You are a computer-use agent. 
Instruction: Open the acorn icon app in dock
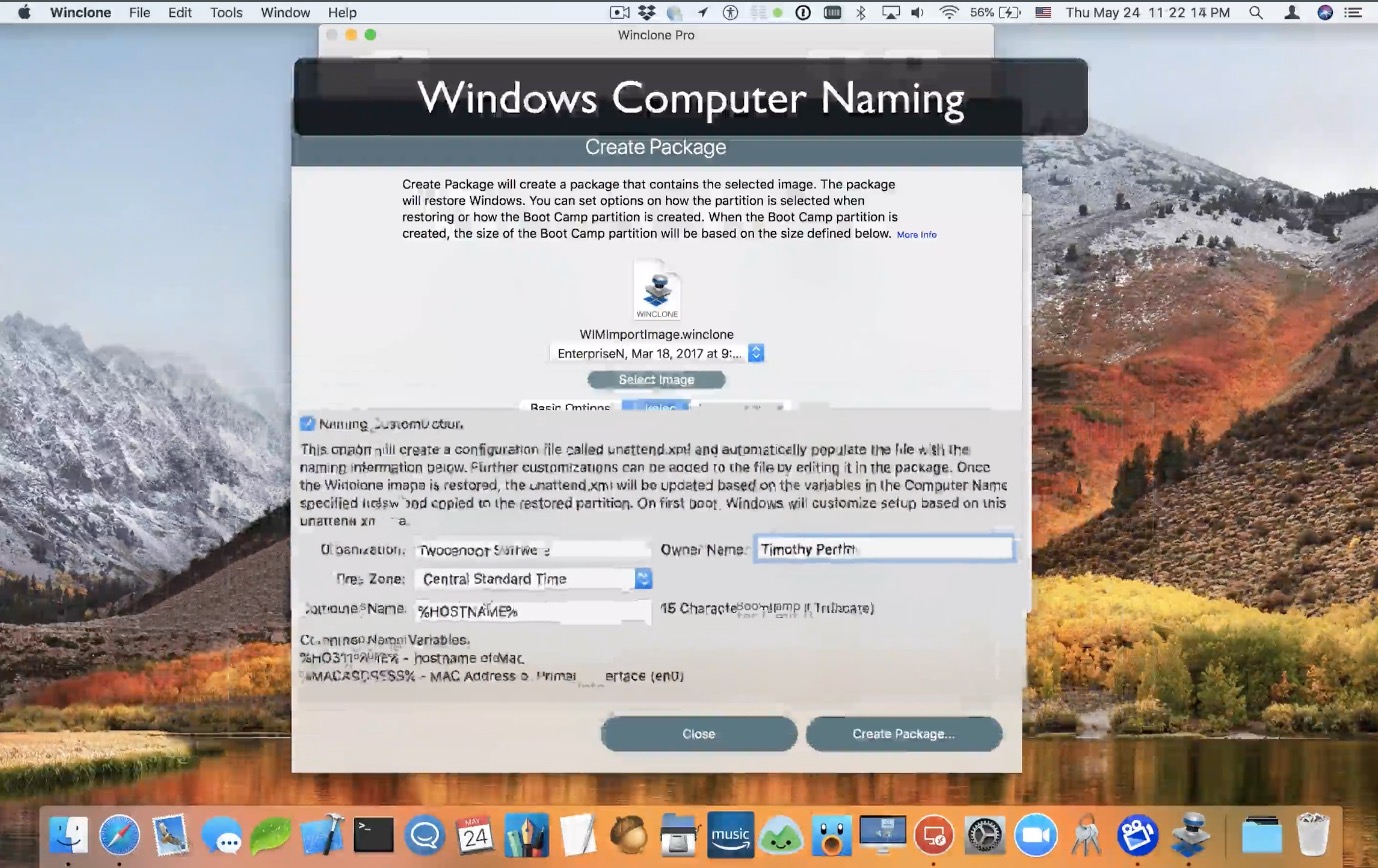tap(629, 834)
